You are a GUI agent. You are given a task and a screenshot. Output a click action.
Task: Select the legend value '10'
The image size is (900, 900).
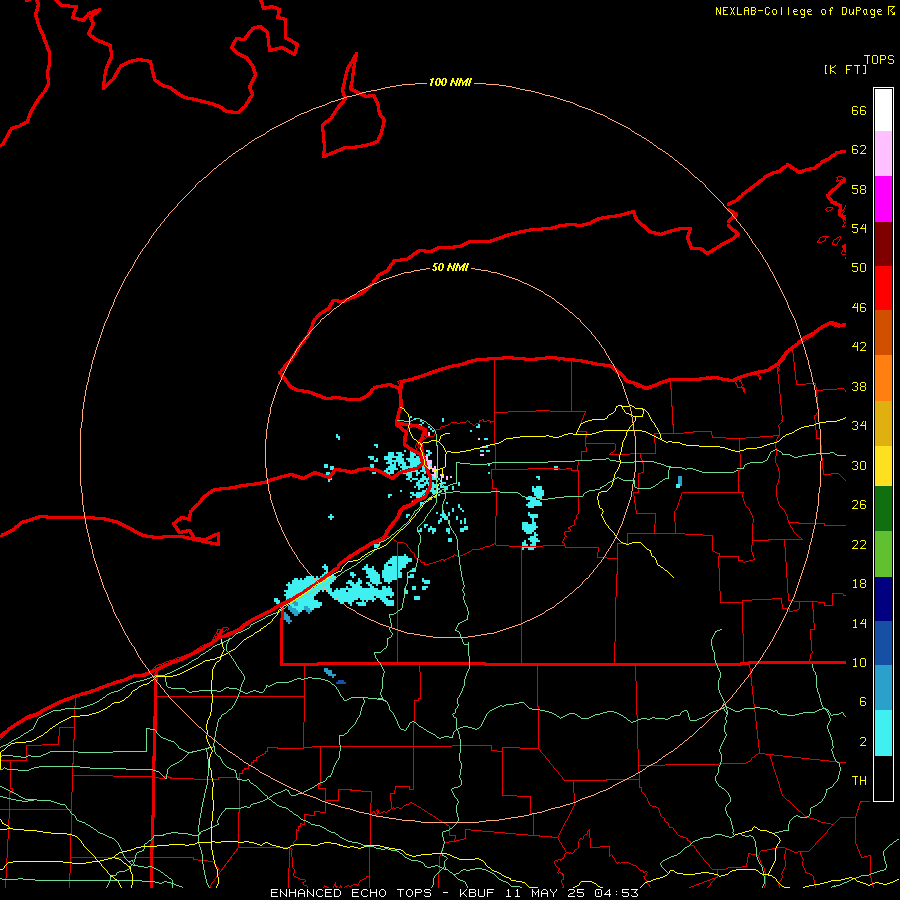(x=859, y=662)
